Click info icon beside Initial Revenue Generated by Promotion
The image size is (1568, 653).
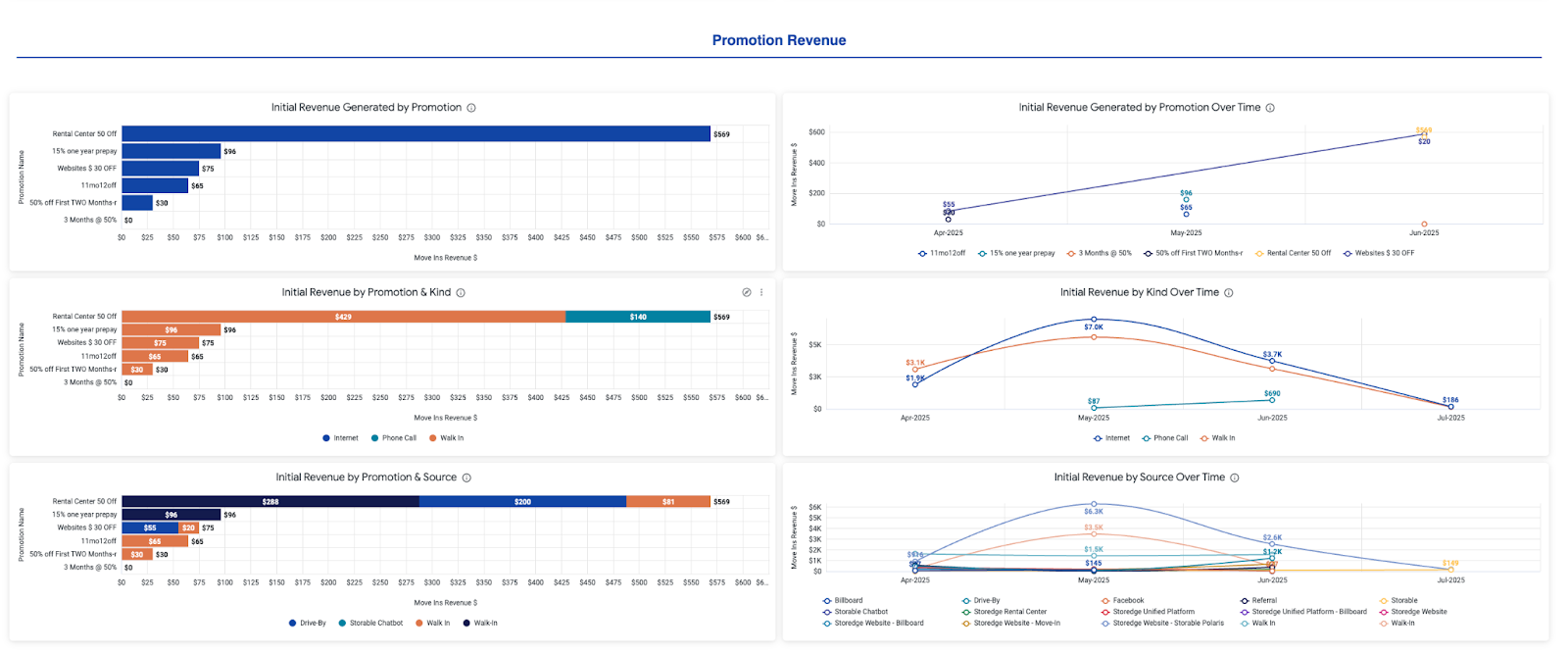point(471,108)
